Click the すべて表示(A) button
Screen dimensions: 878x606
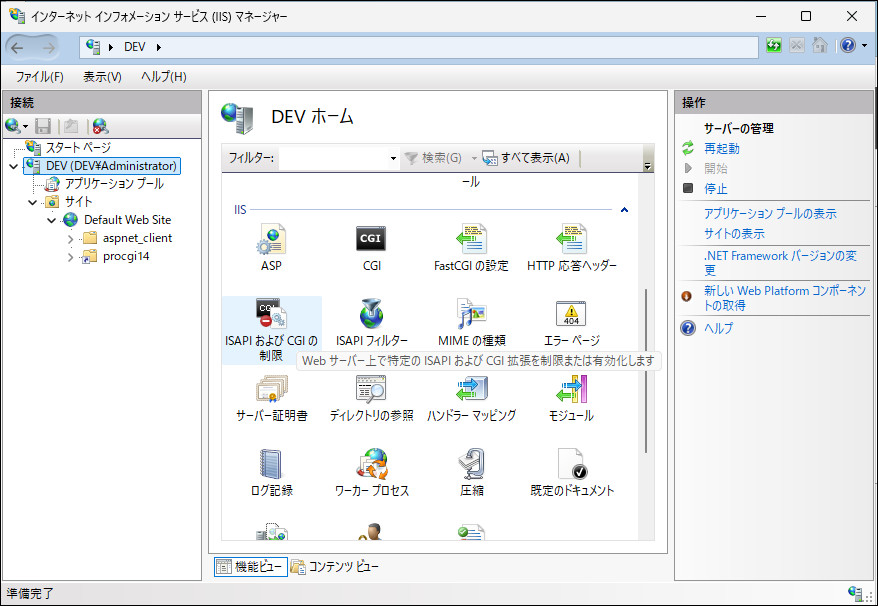[x=526, y=159]
